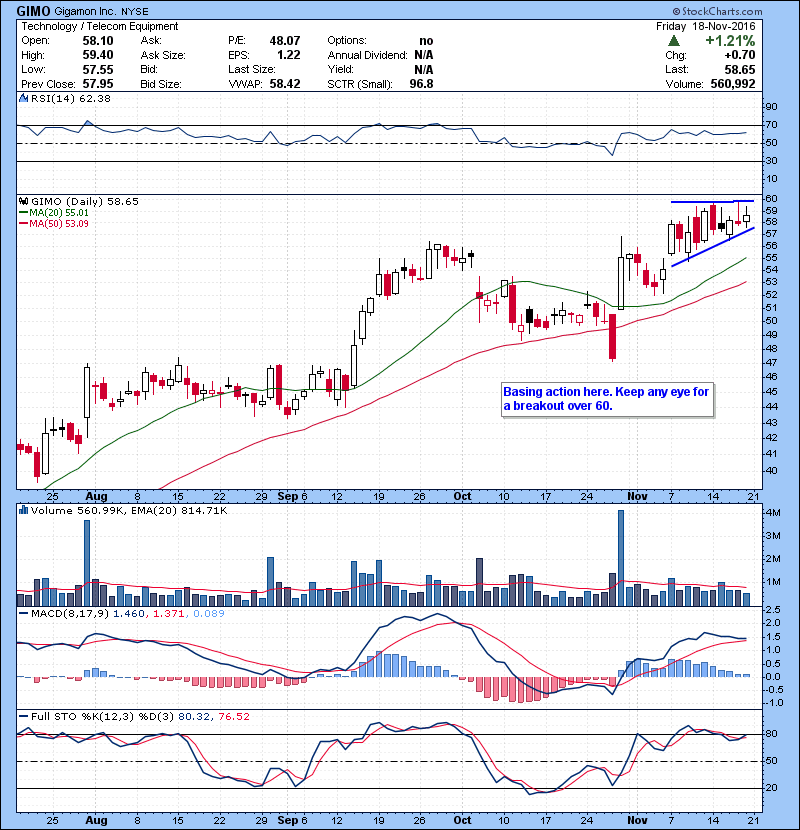
Task: Click the Ask Size label
Action: (163, 55)
